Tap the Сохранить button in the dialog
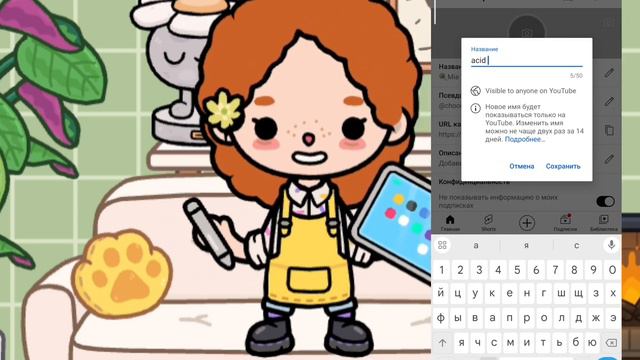This screenshot has width=640, height=360. tap(563, 166)
